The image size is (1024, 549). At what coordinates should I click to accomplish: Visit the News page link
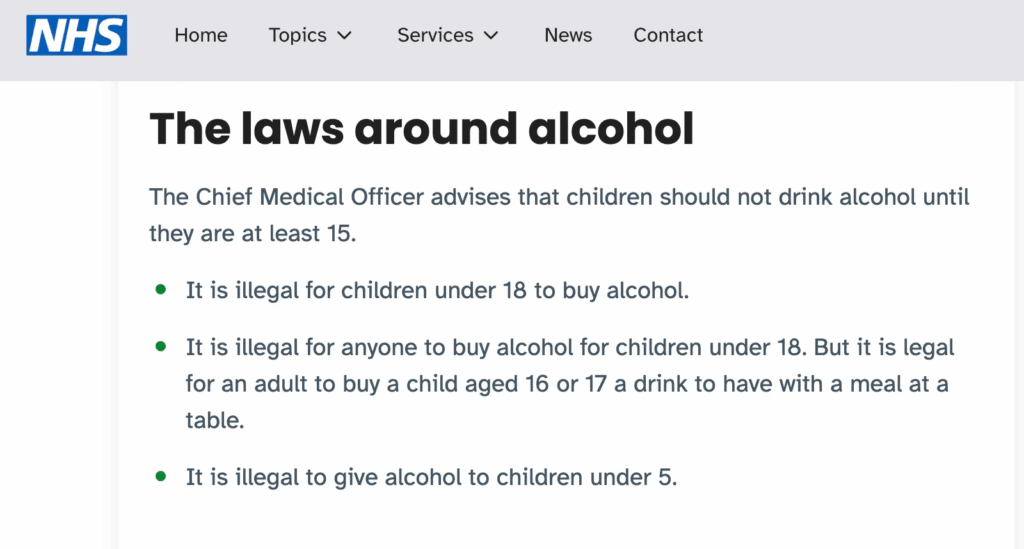[568, 35]
